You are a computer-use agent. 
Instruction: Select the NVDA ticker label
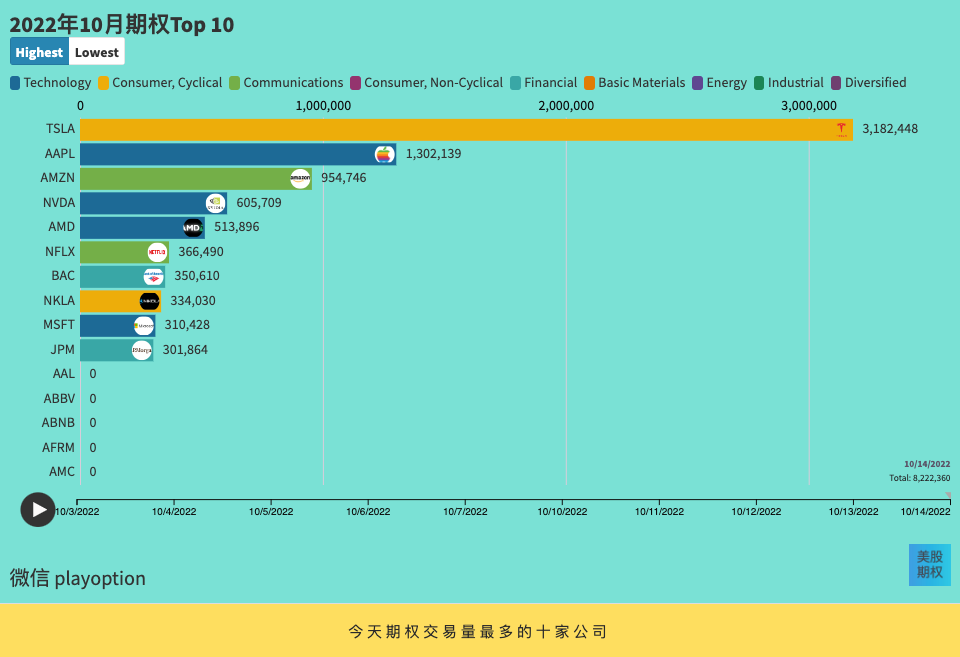(59, 203)
